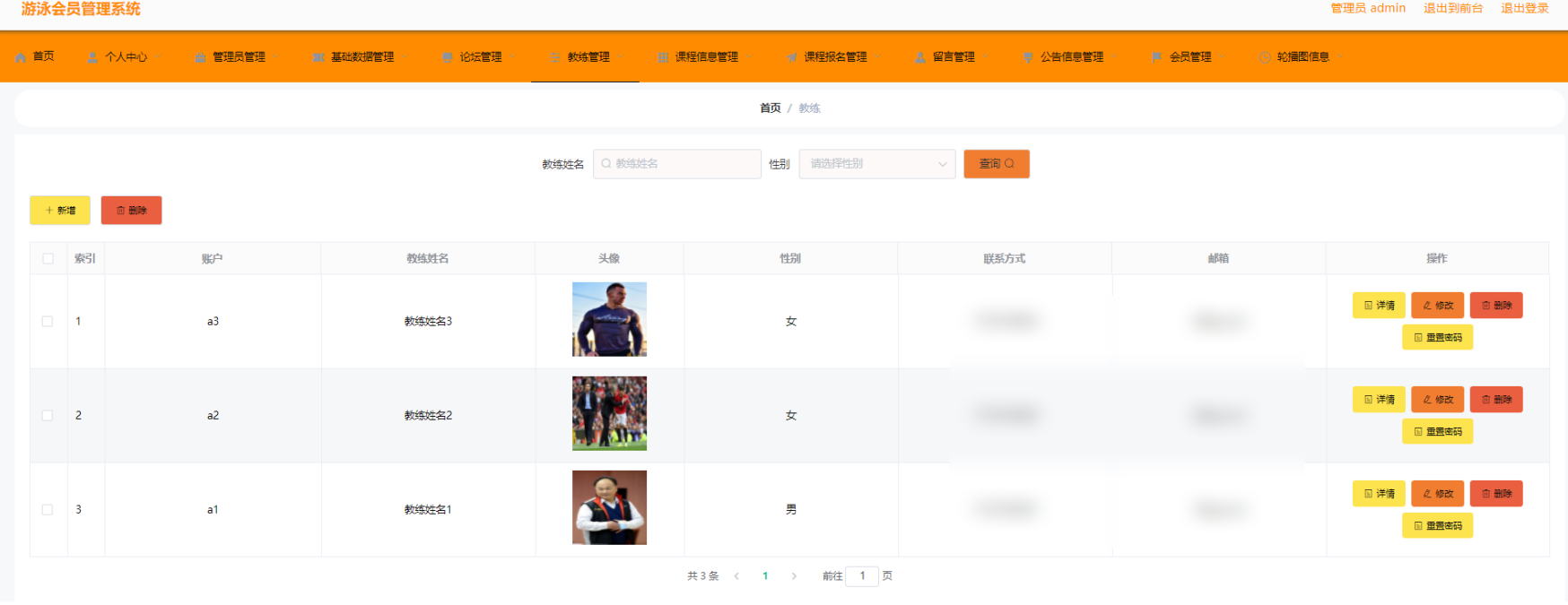Click the home icon beside 首页
Image resolution: width=1568 pixels, height=605 pixels.
(21, 57)
